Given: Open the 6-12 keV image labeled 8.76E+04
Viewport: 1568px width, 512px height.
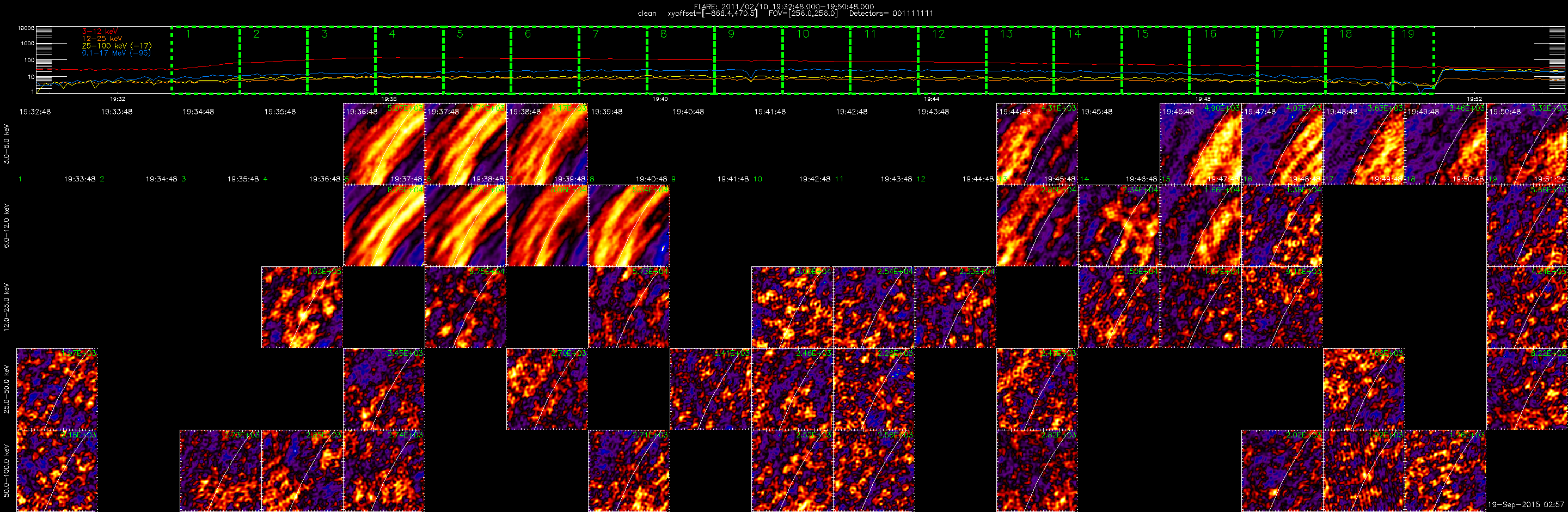Looking at the screenshot, I should click(x=383, y=225).
